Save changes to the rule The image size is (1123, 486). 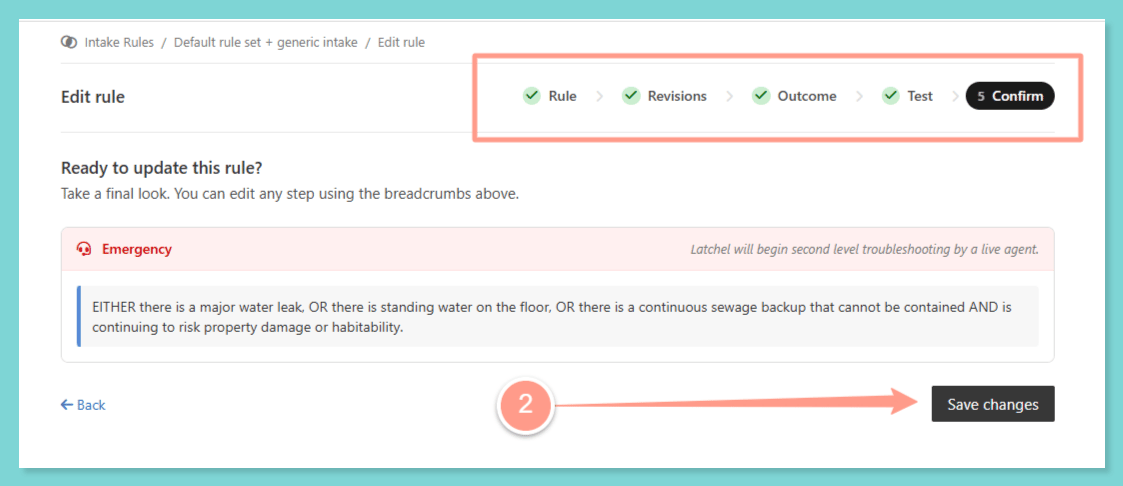[993, 404]
